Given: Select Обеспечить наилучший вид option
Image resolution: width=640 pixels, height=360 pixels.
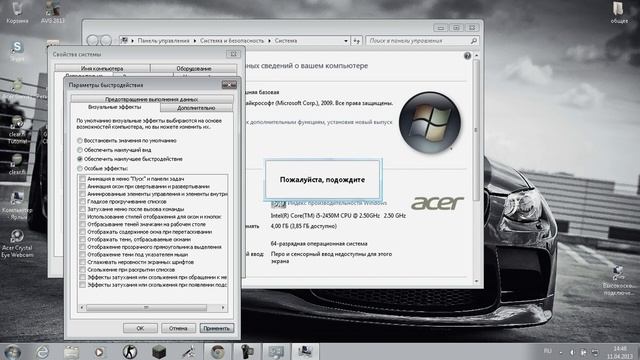Looking at the screenshot, I should [80, 150].
